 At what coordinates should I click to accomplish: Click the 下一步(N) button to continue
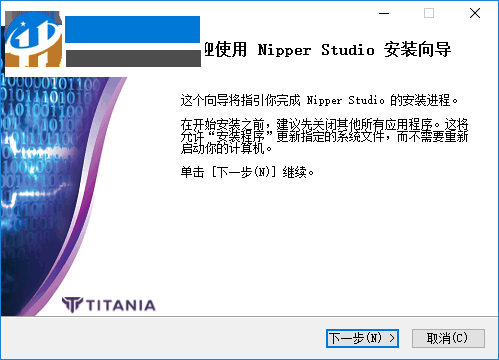362,338
